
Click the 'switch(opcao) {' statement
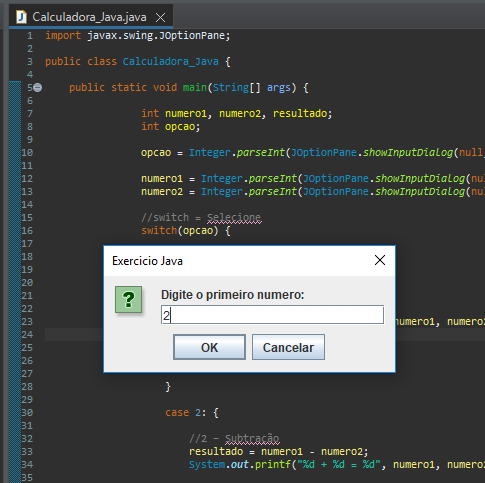(x=186, y=230)
